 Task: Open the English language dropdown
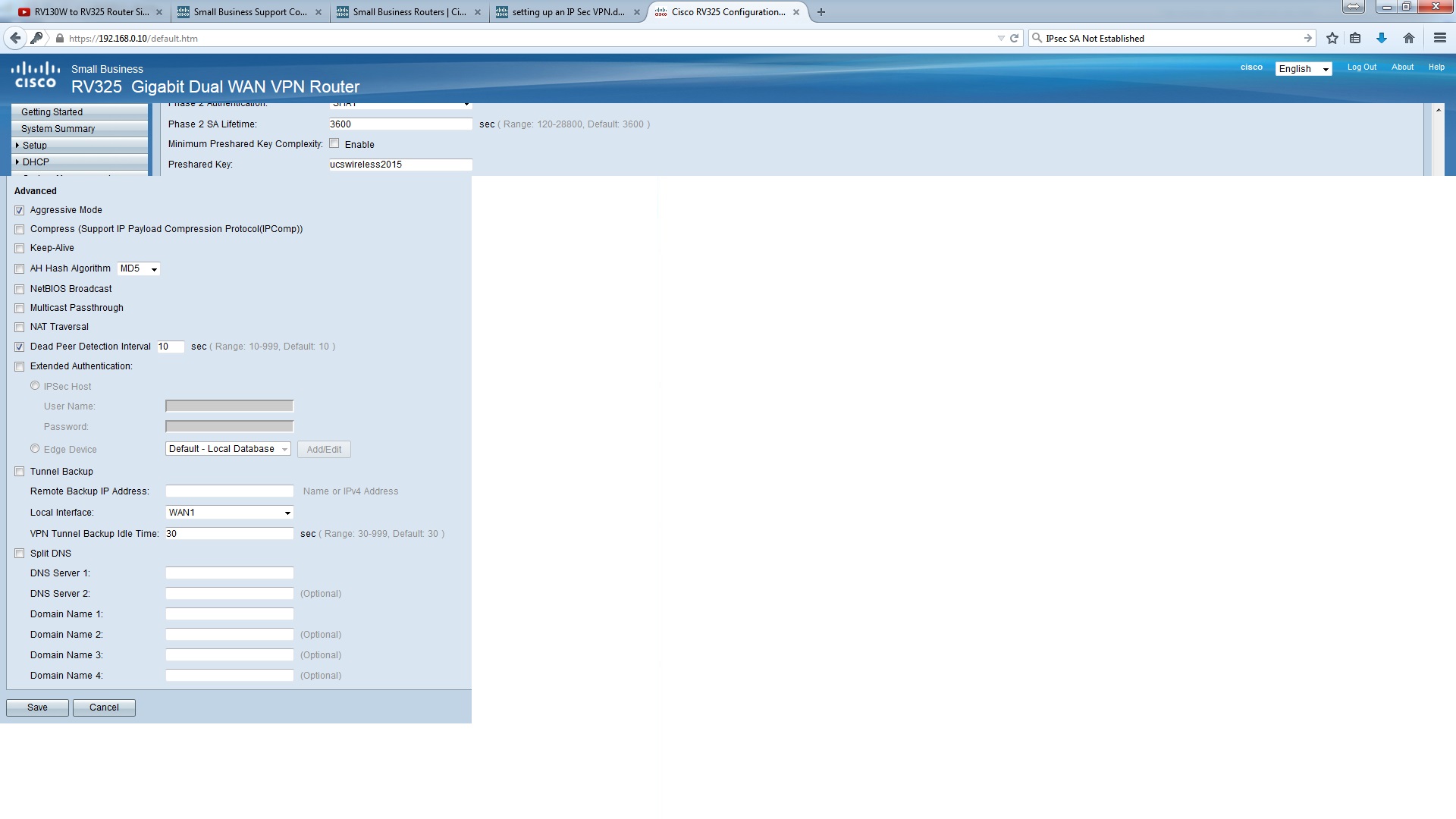tap(1303, 68)
